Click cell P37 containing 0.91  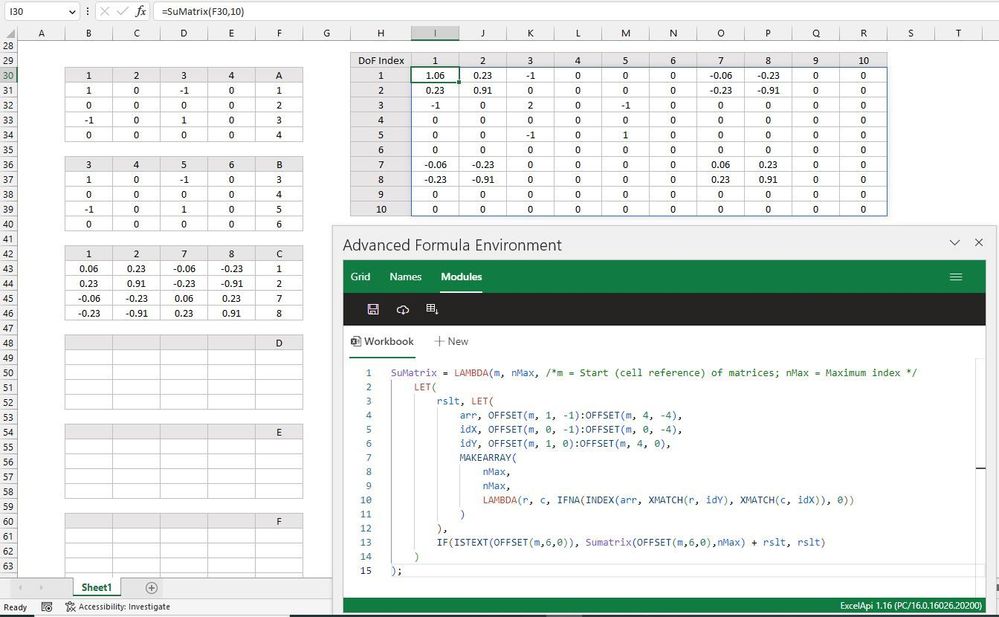click(x=768, y=180)
